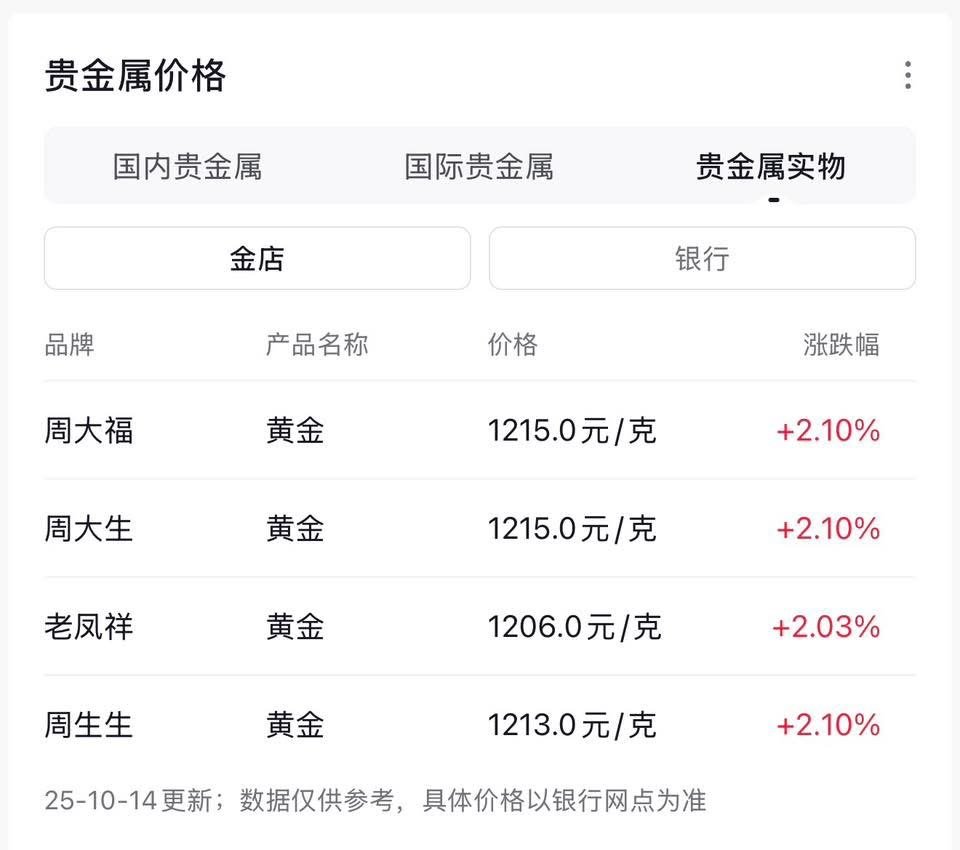The height and width of the screenshot is (850, 960).
Task: Select the 金店 toggle button
Action: pos(257,259)
